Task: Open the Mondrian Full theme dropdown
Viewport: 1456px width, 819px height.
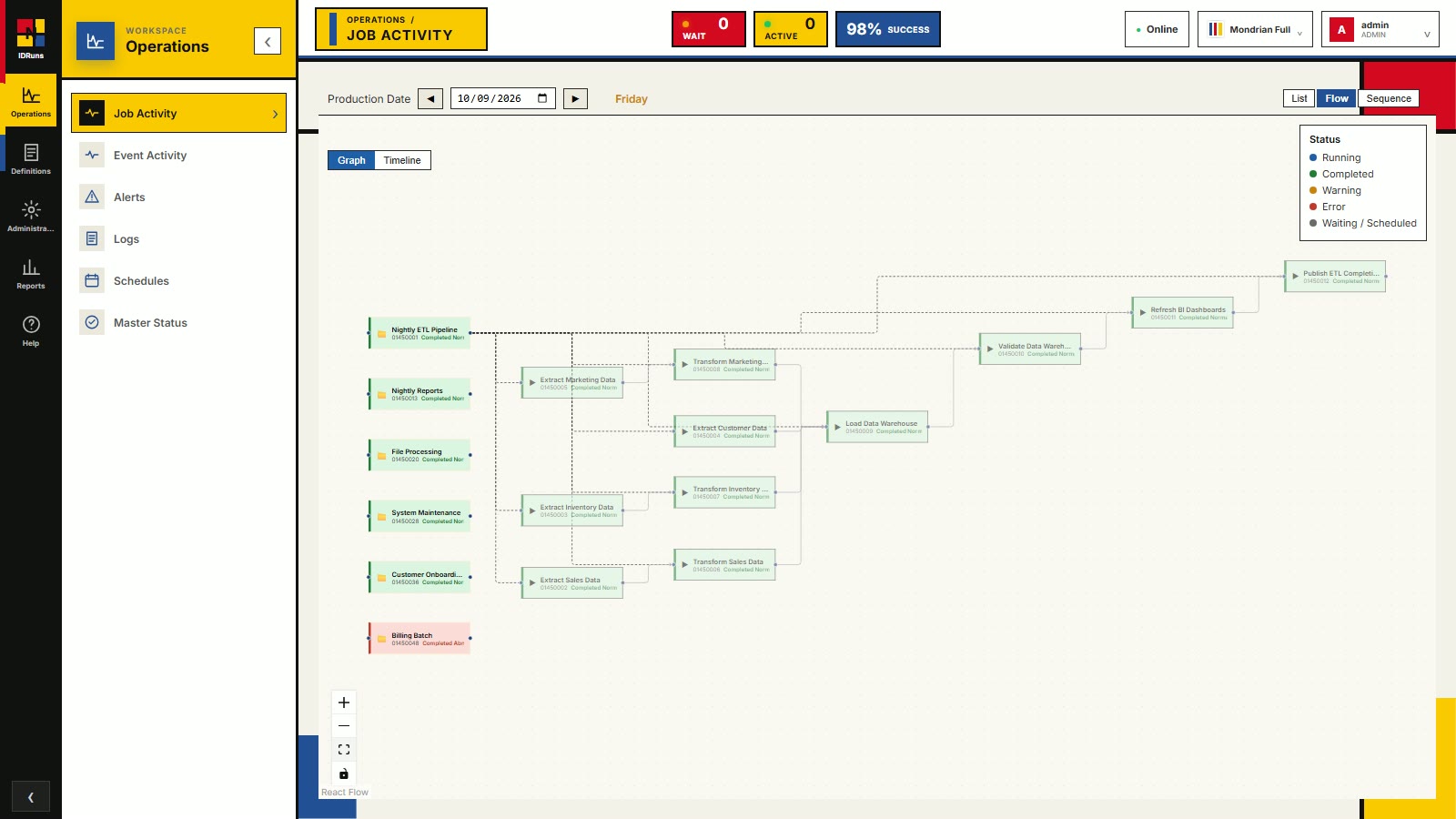Action: click(1255, 29)
